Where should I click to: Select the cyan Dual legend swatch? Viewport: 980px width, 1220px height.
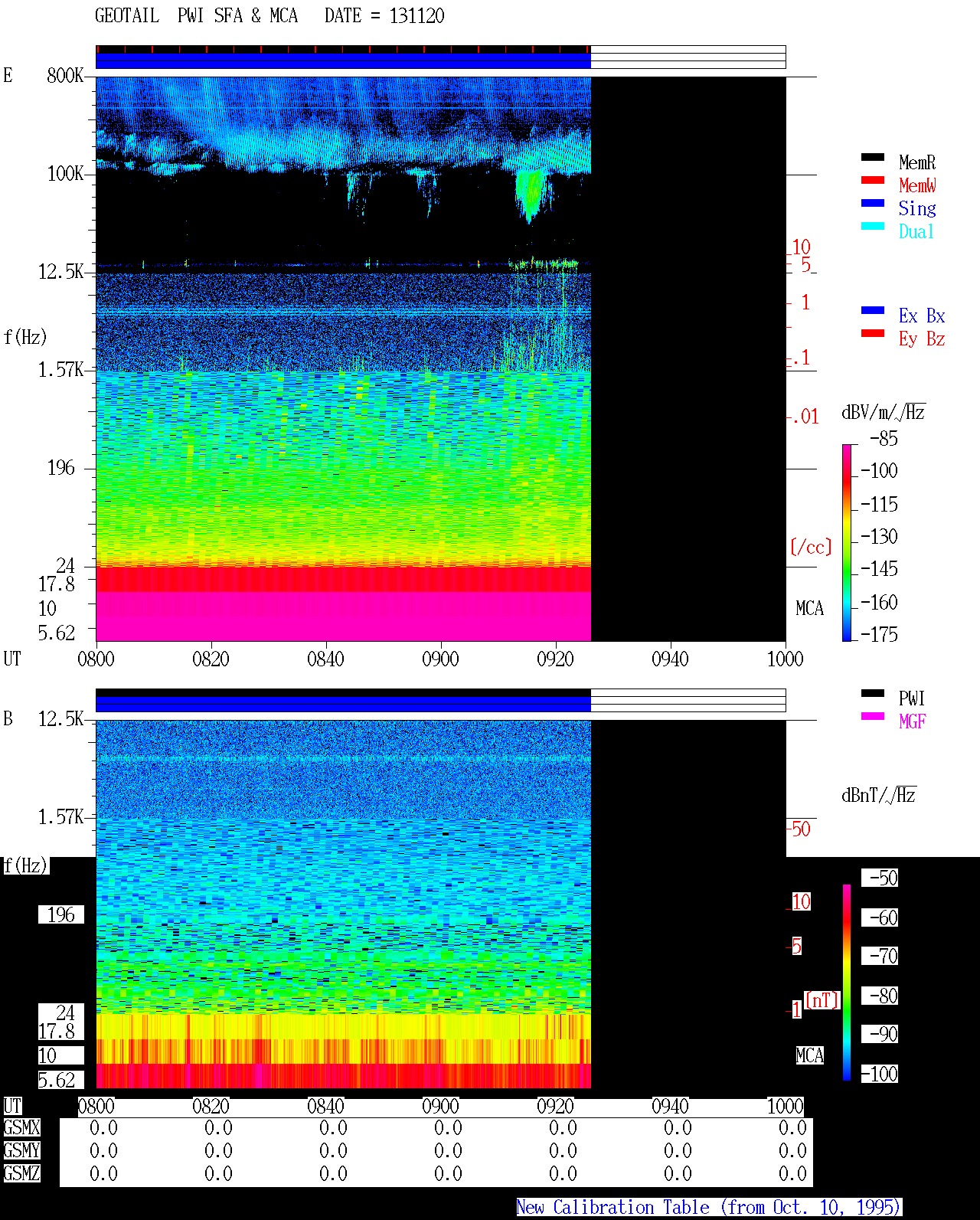pyautogui.click(x=872, y=226)
